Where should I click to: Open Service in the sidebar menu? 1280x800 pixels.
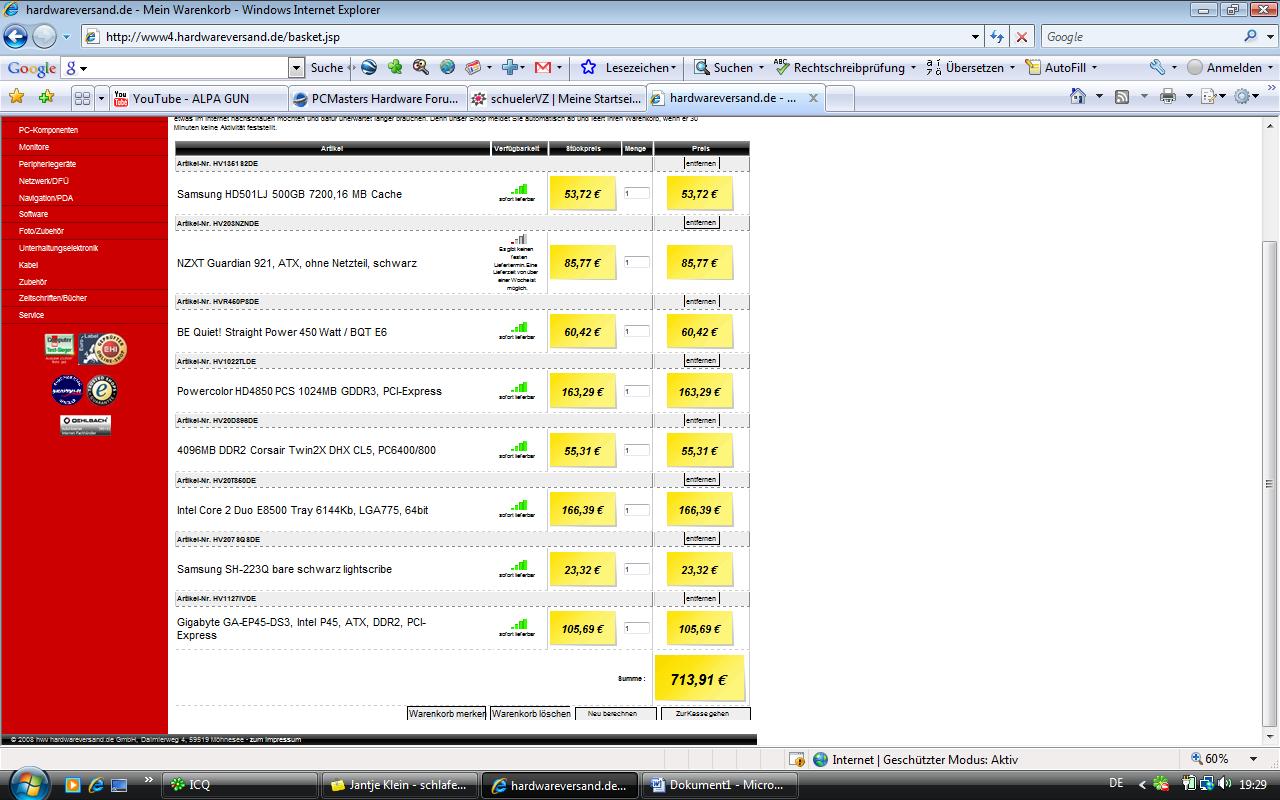point(31,315)
